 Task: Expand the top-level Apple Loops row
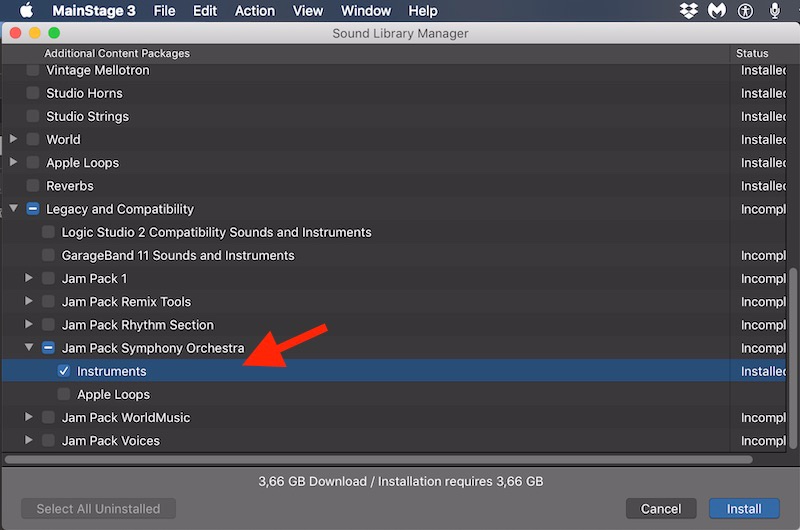tap(14, 162)
